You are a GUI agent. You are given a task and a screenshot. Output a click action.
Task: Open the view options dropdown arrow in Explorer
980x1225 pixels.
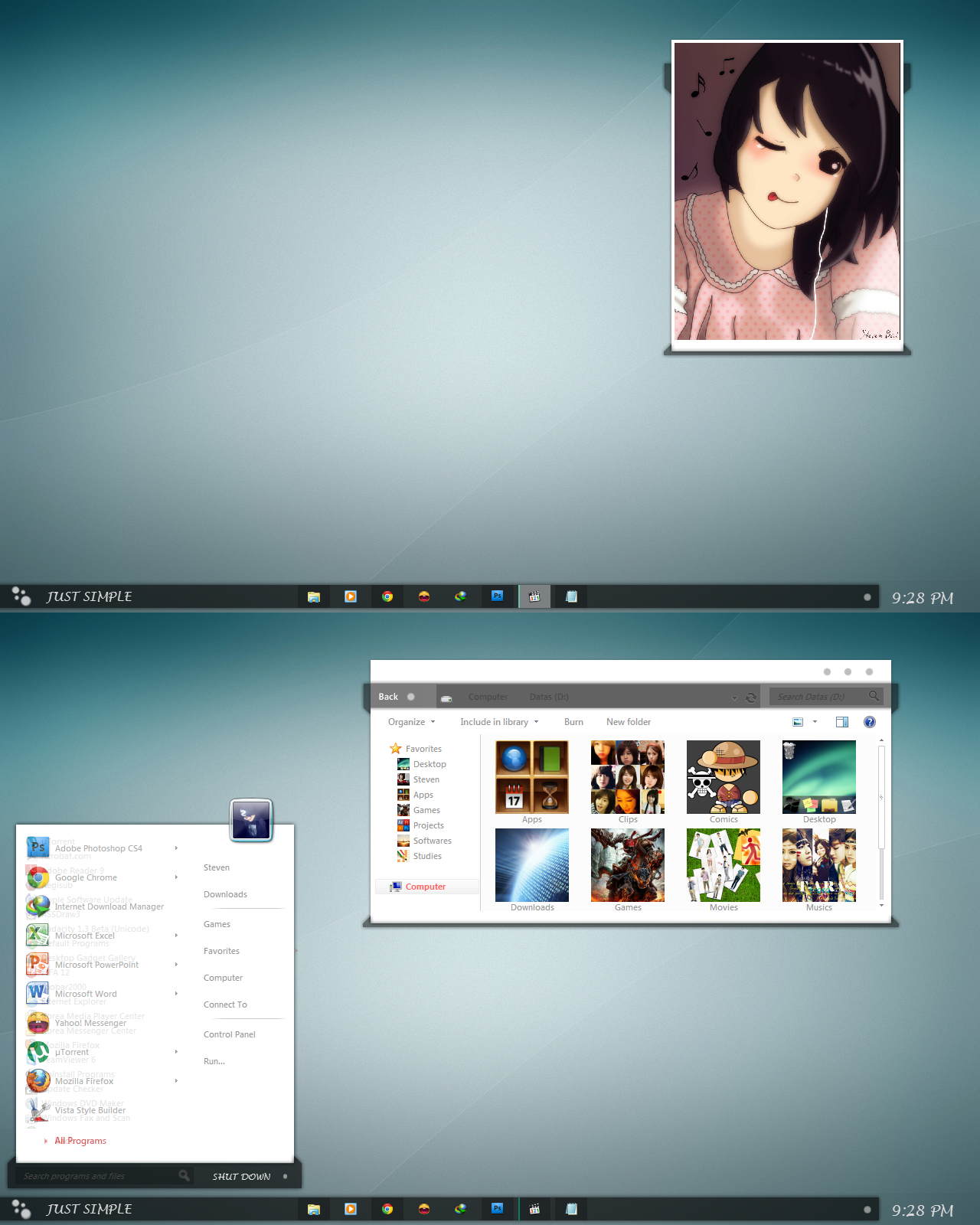[815, 722]
